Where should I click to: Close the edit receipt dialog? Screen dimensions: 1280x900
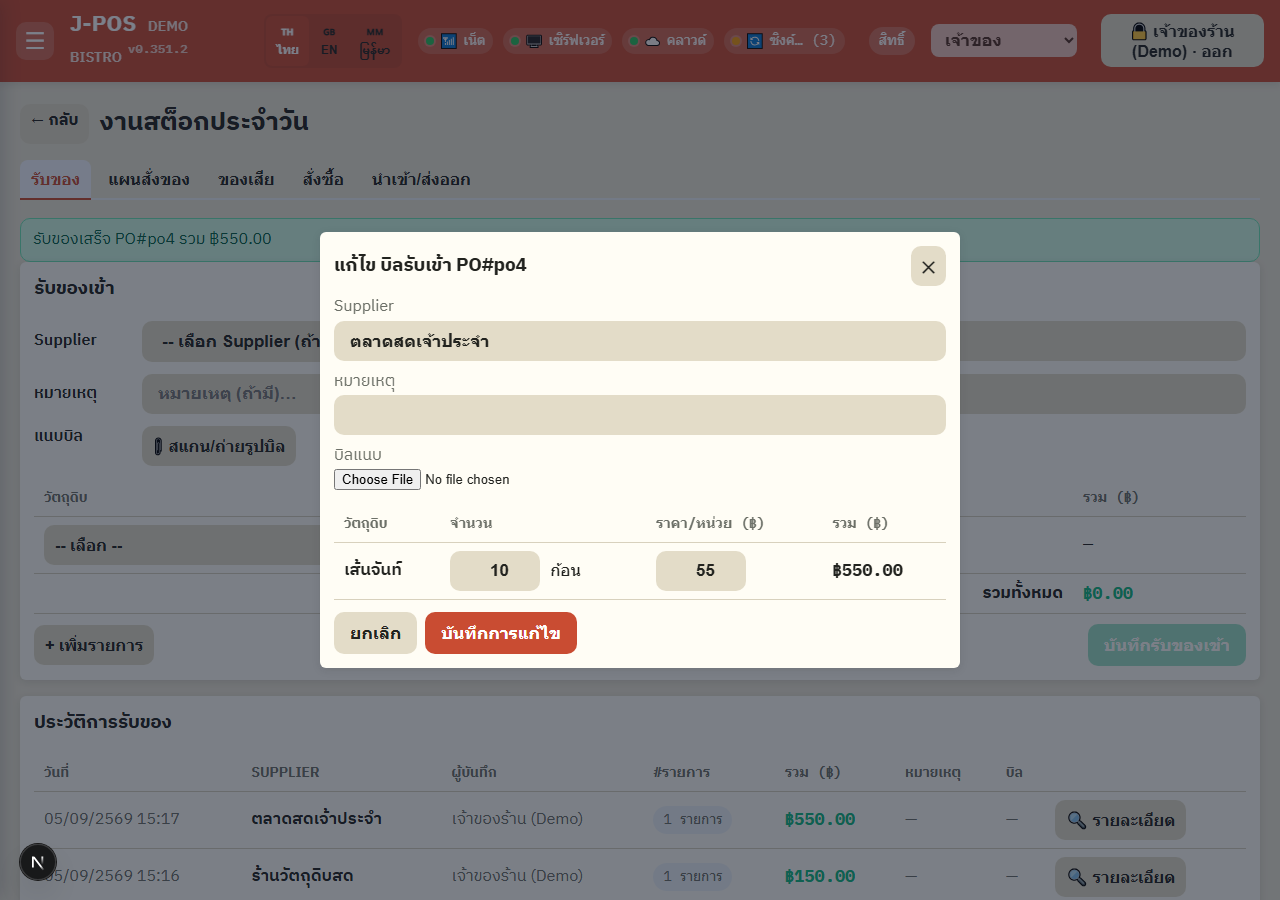click(928, 266)
